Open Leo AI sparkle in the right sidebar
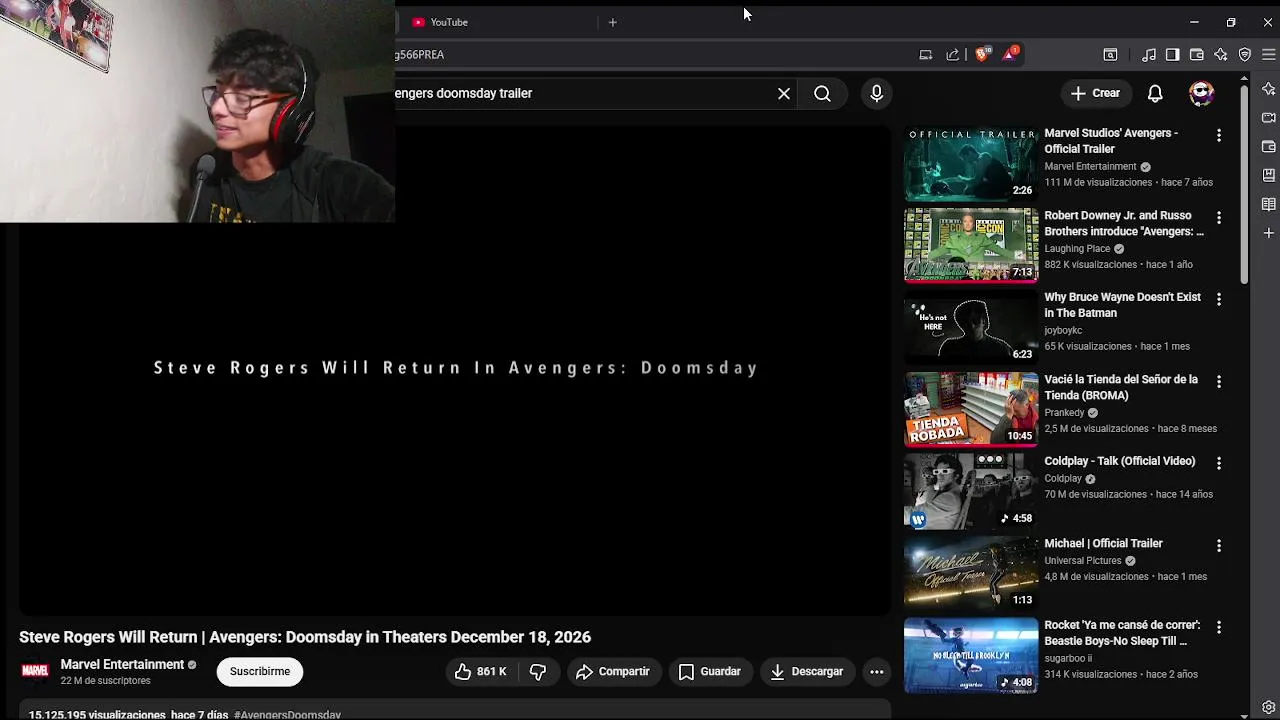Viewport: 1280px width, 720px height. click(1268, 89)
